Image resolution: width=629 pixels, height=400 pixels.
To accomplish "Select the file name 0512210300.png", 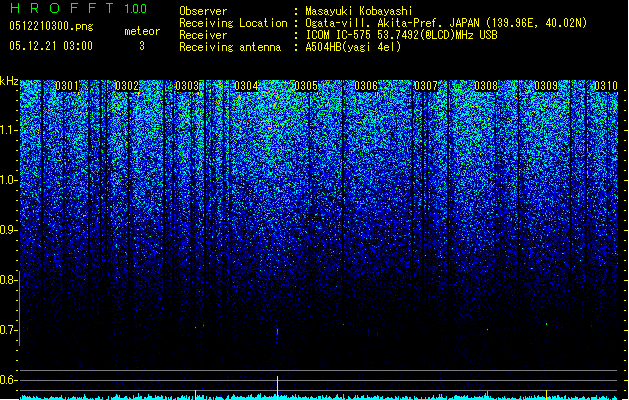I will (x=51, y=26).
